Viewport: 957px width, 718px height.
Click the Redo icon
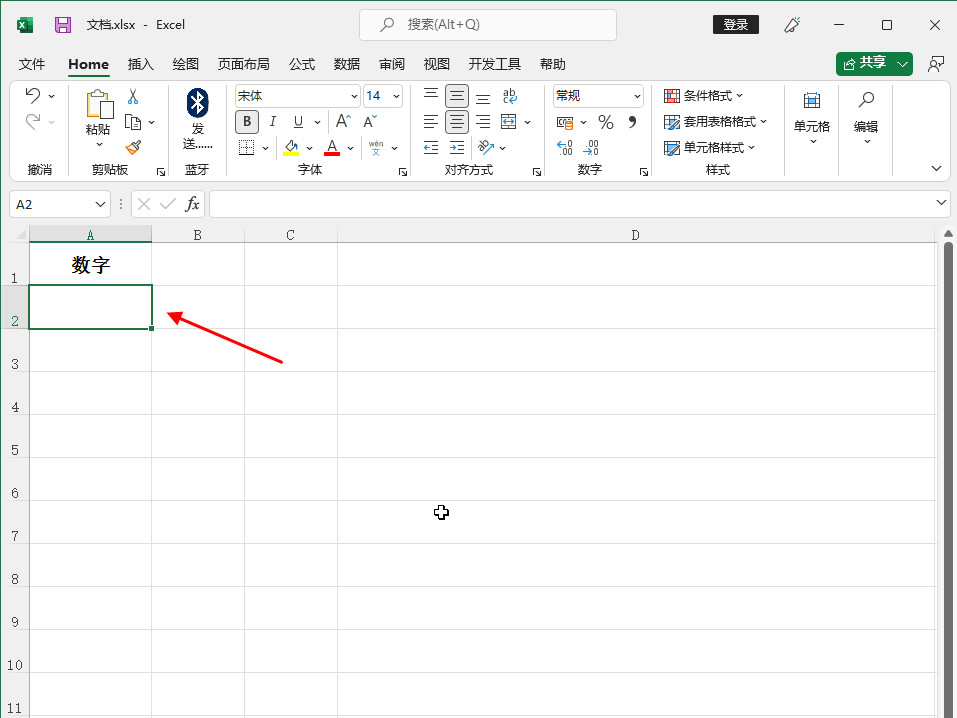click(x=33, y=121)
